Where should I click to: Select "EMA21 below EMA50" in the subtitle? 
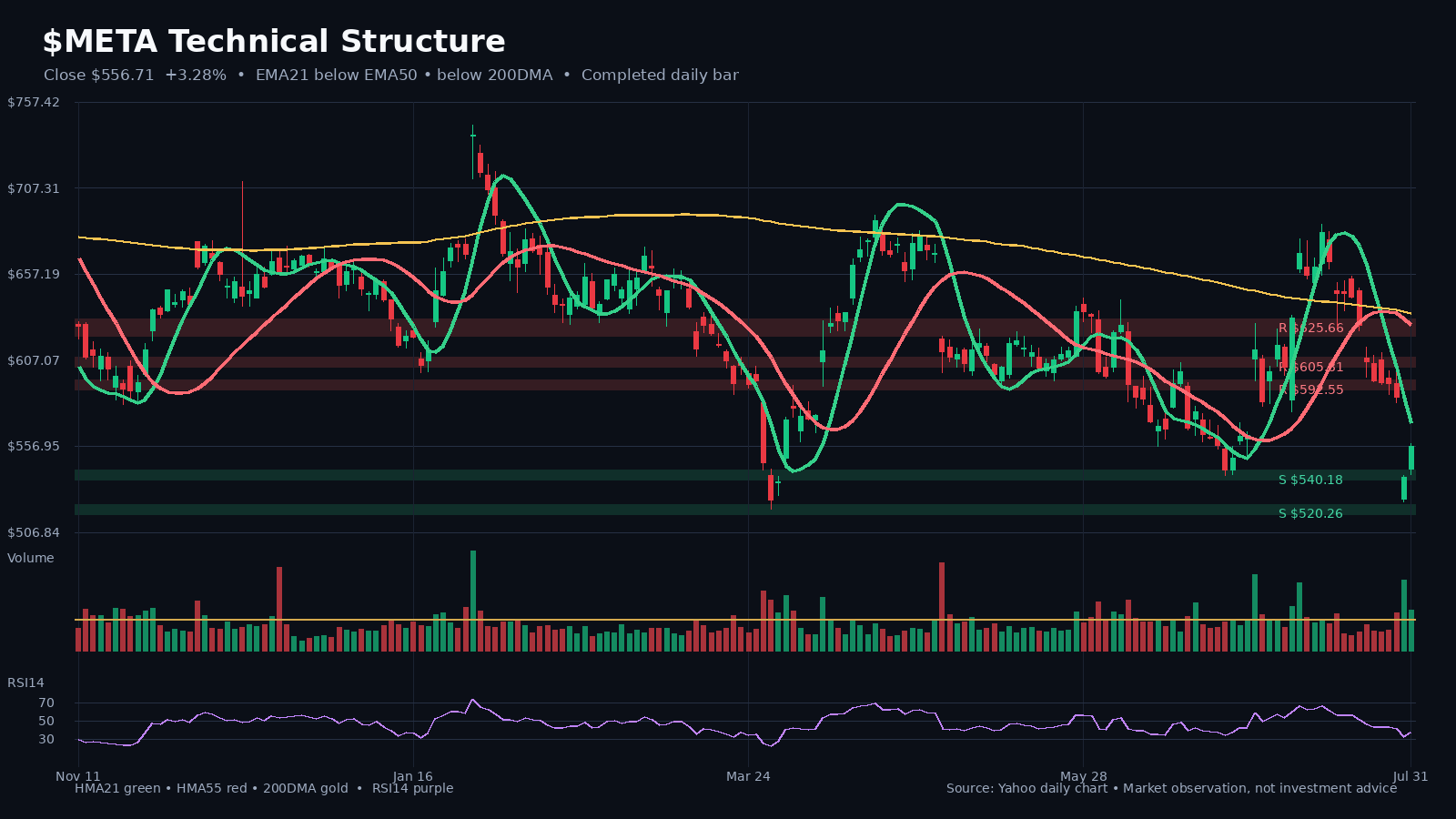(x=334, y=76)
